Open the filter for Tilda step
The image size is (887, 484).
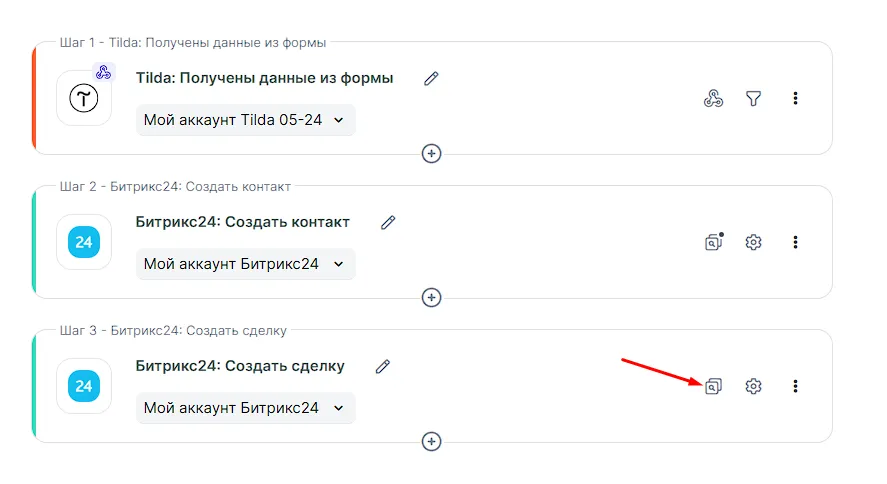754,98
